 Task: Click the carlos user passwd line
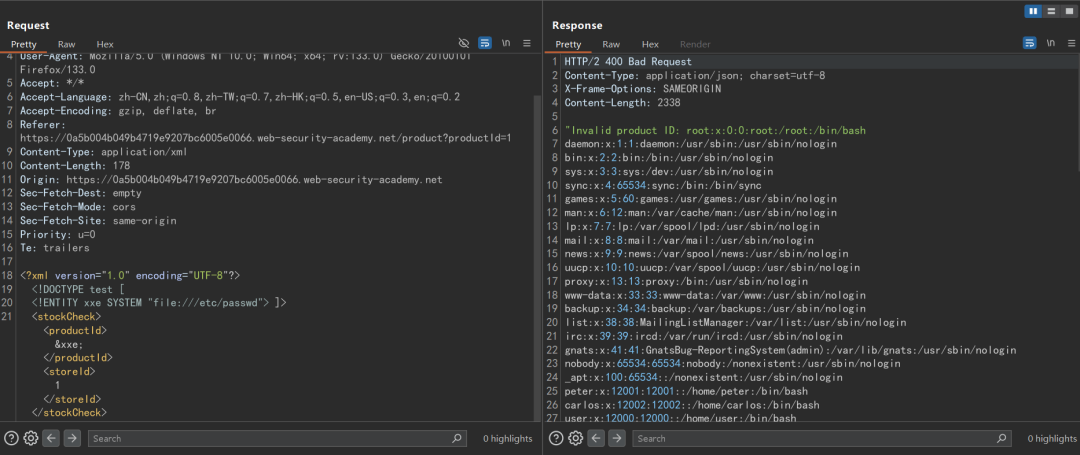pyautogui.click(x=692, y=405)
